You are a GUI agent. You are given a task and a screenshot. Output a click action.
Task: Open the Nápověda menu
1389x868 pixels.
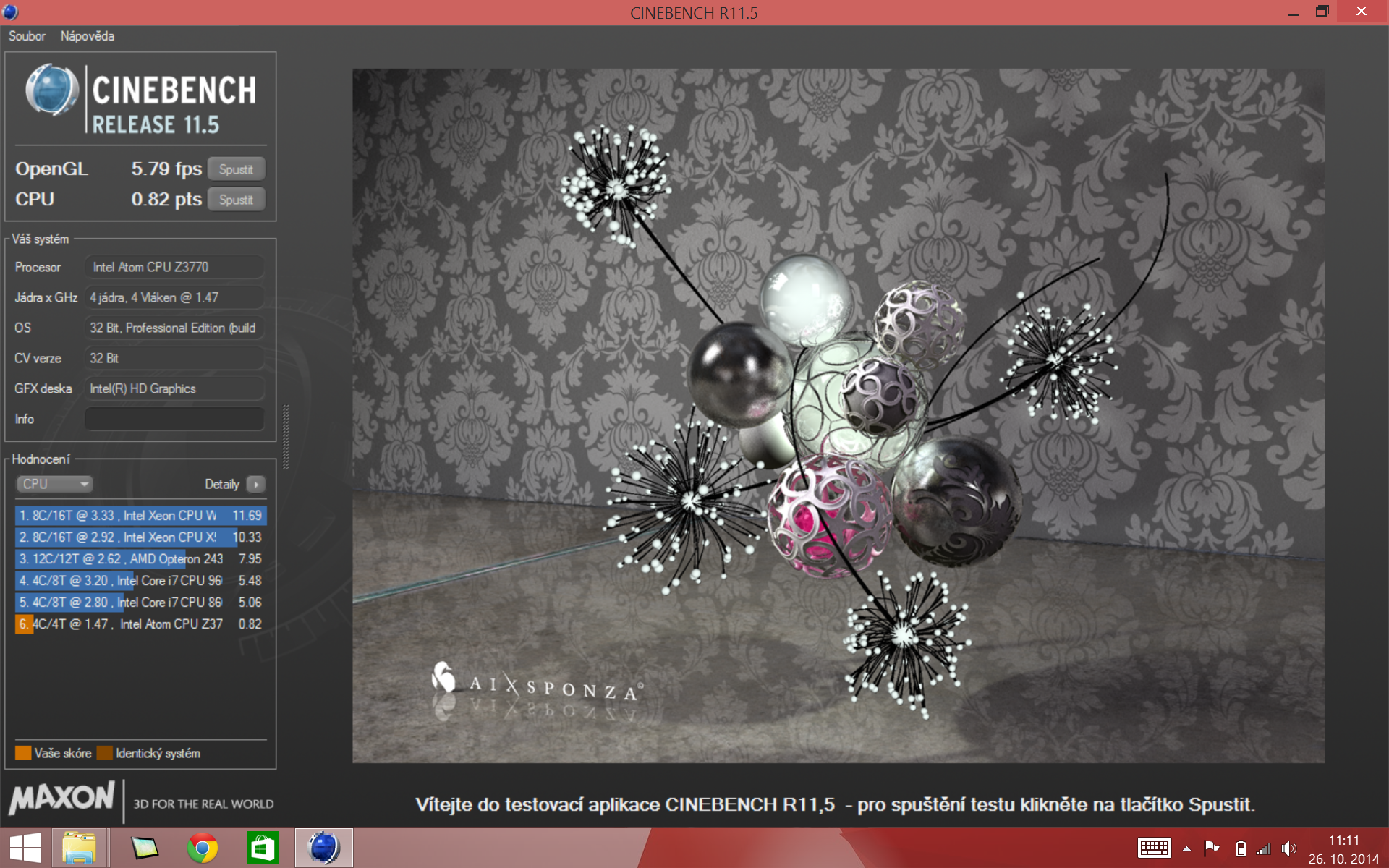[x=88, y=35]
